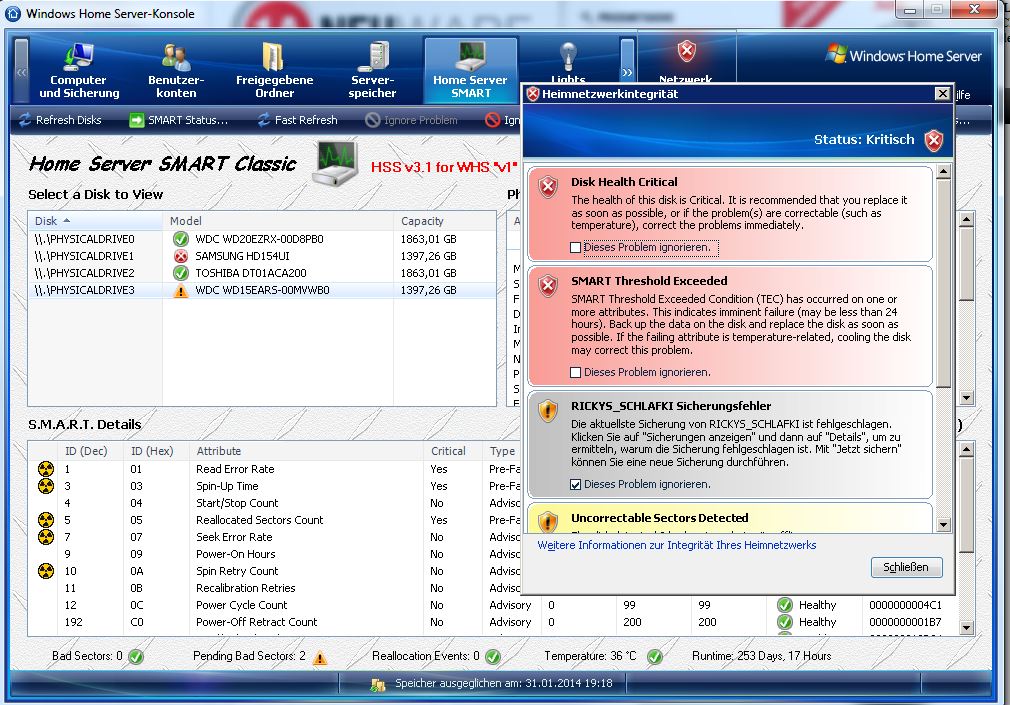This screenshot has height=705, width=1010.
Task: Click Refresh Disks in toolbar
Action: coord(60,120)
